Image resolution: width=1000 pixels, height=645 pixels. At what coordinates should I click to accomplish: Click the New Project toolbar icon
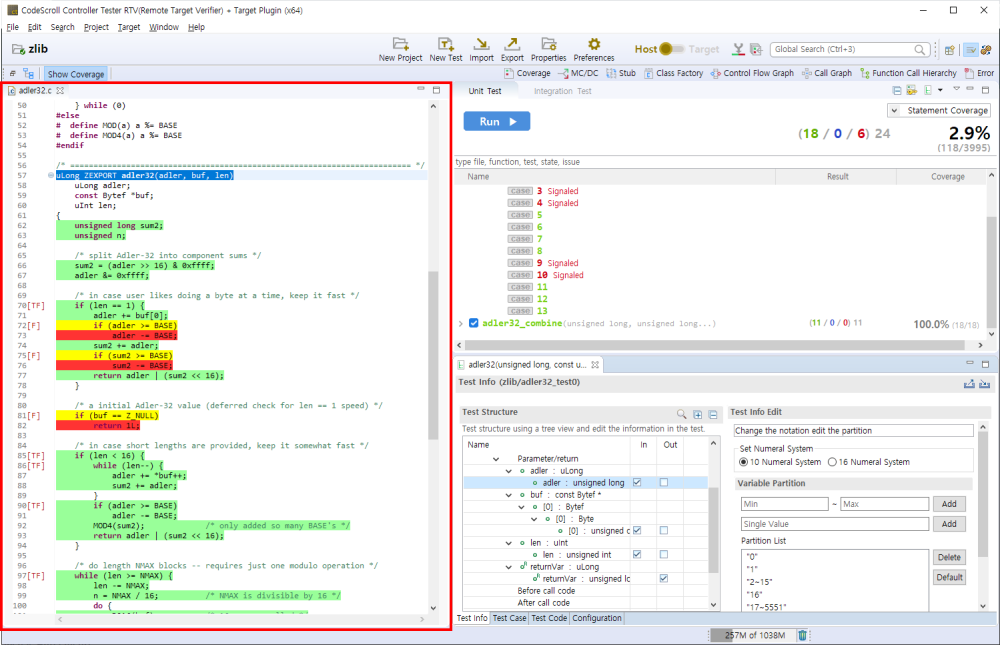400,44
